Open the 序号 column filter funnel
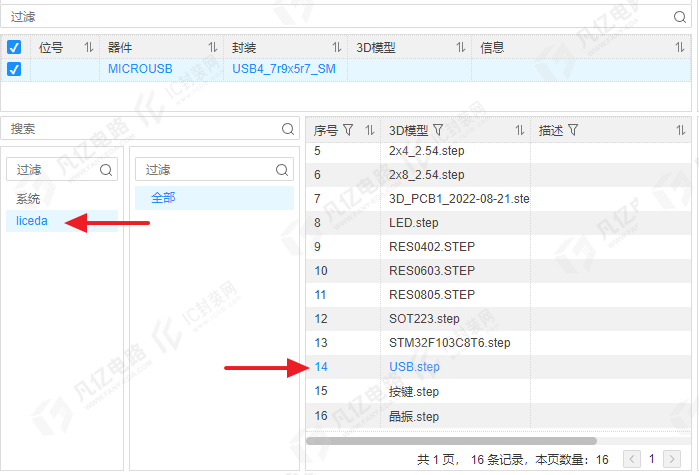699x475 pixels. click(x=348, y=130)
